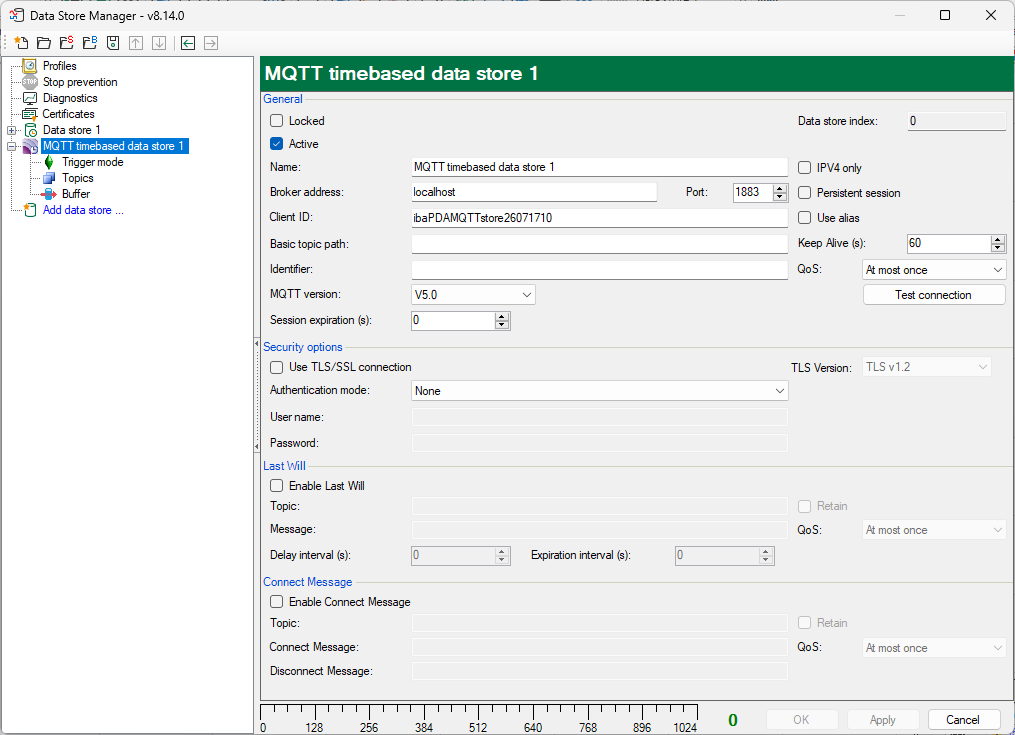
Task: Click the open folder toolbar icon
Action: pyautogui.click(x=44, y=43)
